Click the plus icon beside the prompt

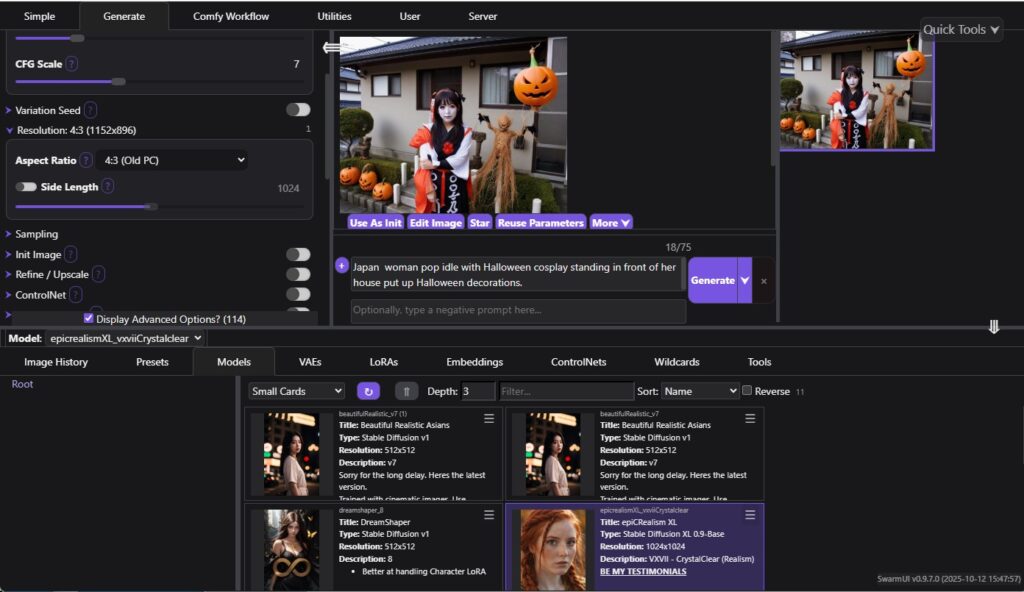[342, 266]
